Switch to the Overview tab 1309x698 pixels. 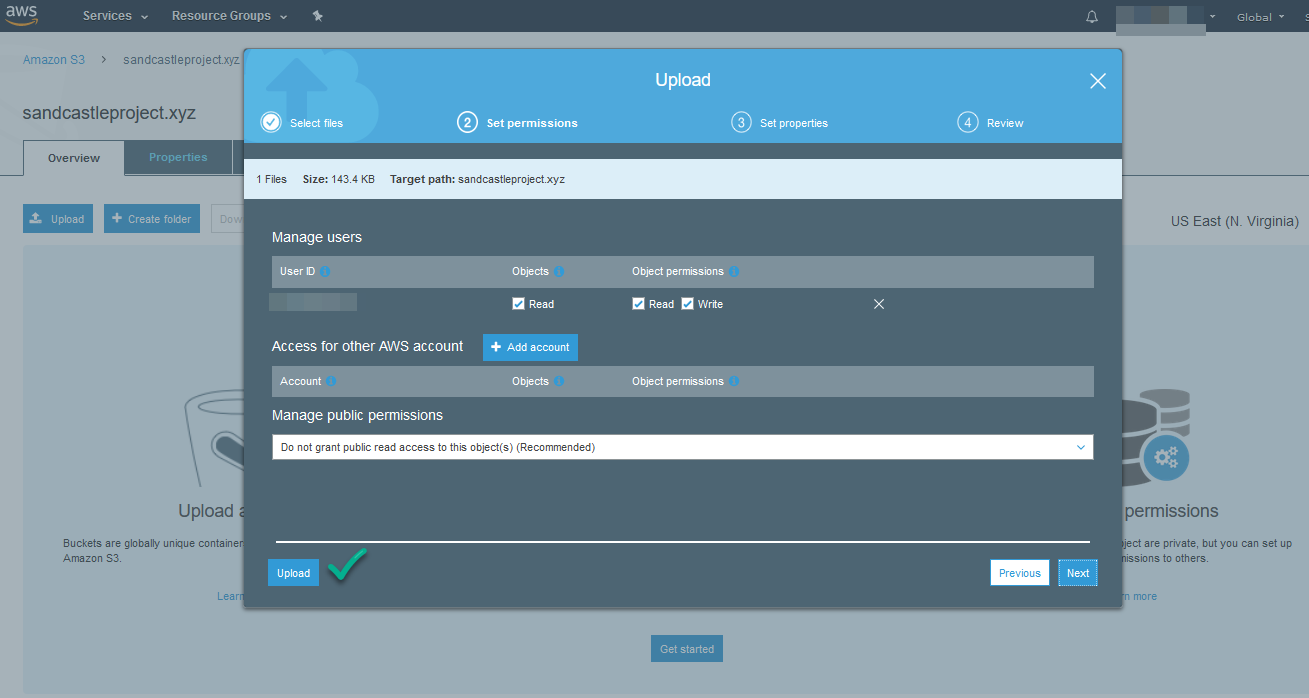click(74, 158)
